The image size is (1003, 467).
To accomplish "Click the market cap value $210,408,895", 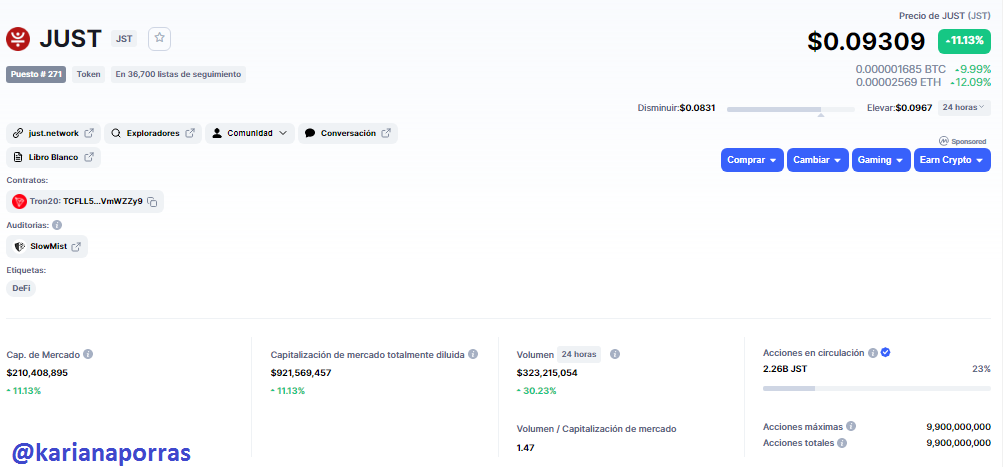I will click(x=37, y=373).
